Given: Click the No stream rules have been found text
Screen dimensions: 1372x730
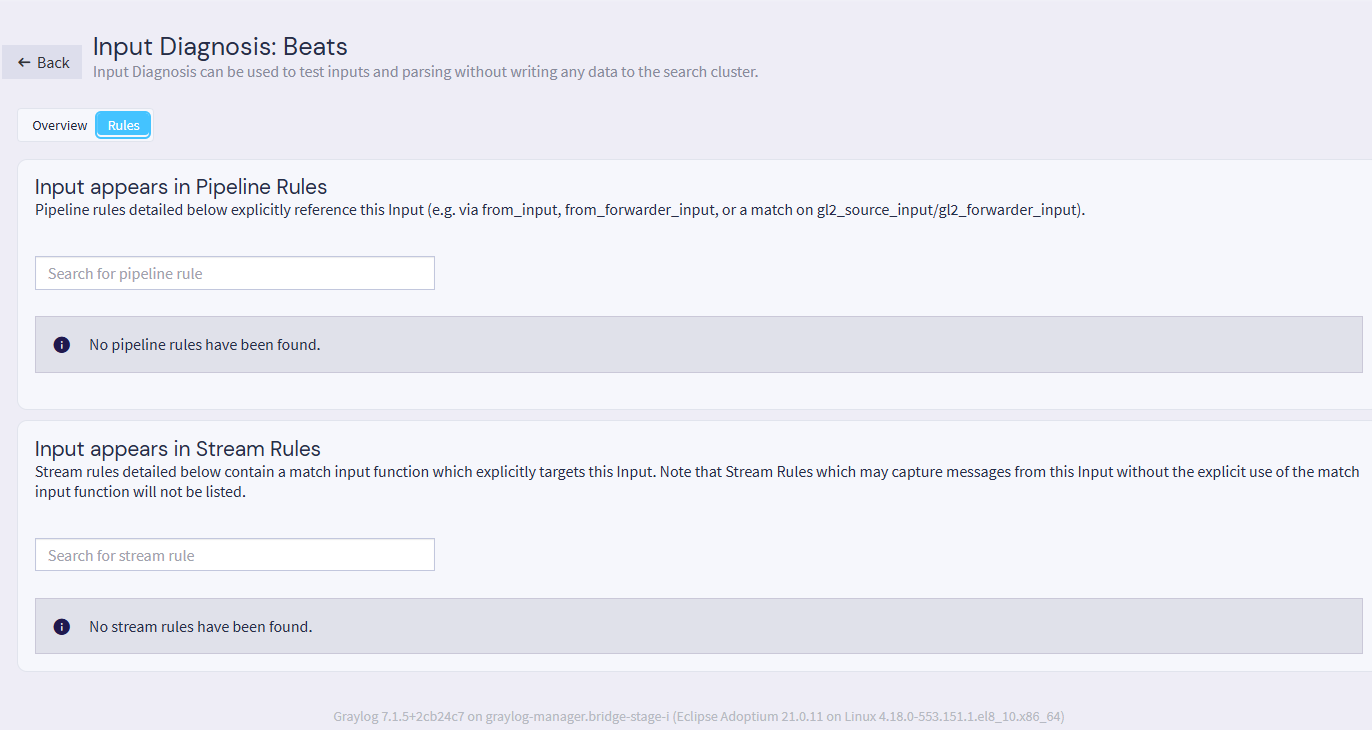Looking at the screenshot, I should 200,626.
